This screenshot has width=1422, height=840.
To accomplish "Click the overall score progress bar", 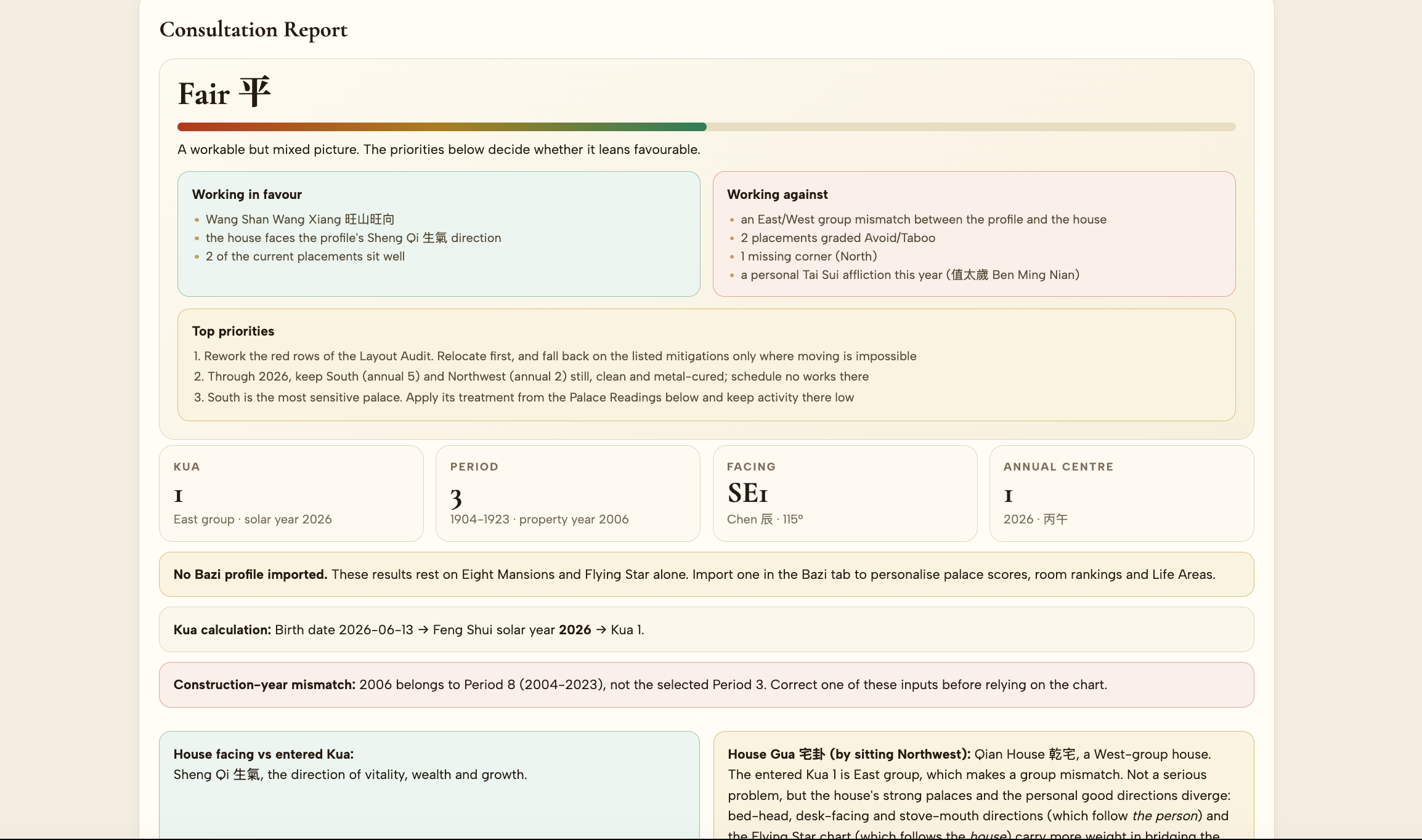I will click(x=706, y=127).
